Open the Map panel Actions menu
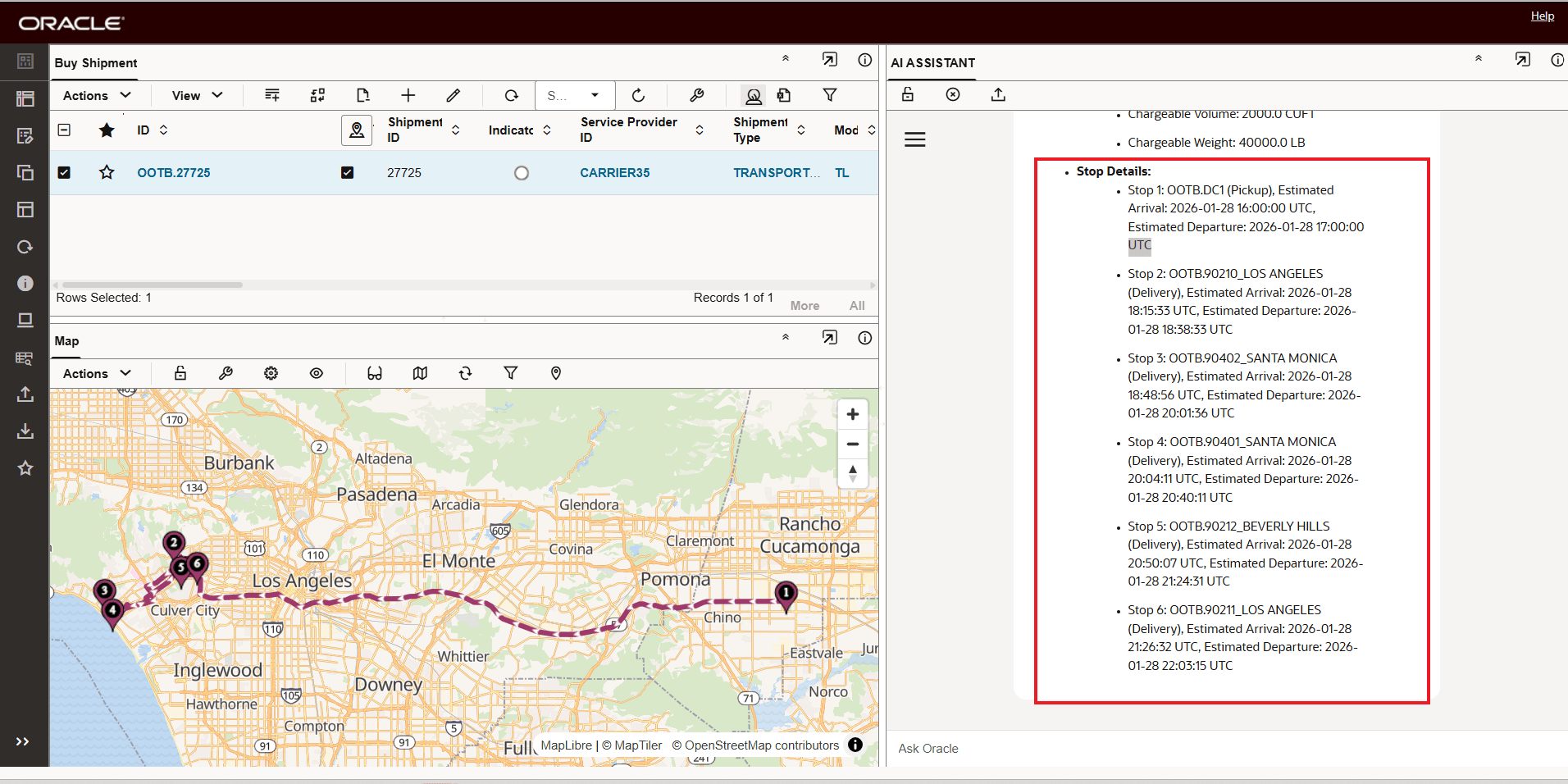Image resolution: width=1568 pixels, height=784 pixels. tap(96, 373)
